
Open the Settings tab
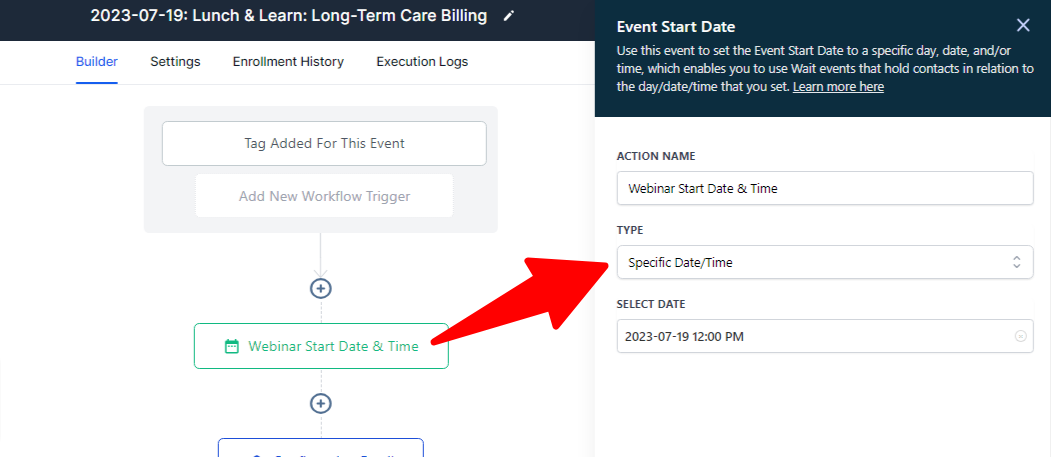[x=175, y=62]
